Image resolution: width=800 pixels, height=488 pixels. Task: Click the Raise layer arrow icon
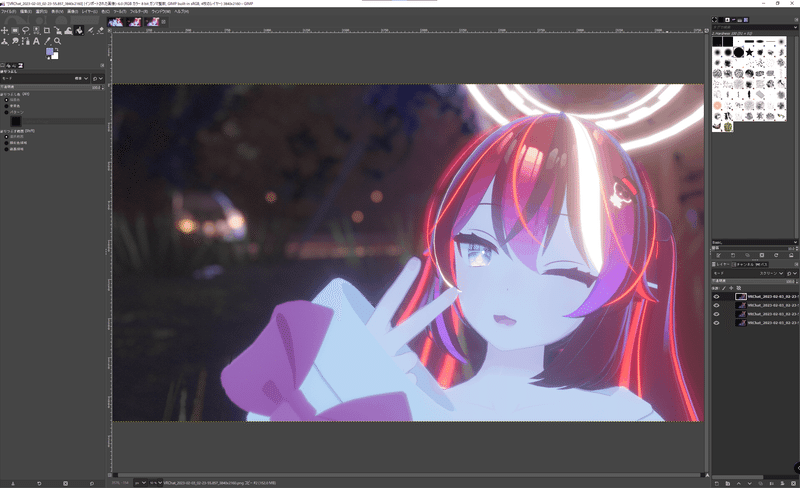pyautogui.click(x=739, y=483)
